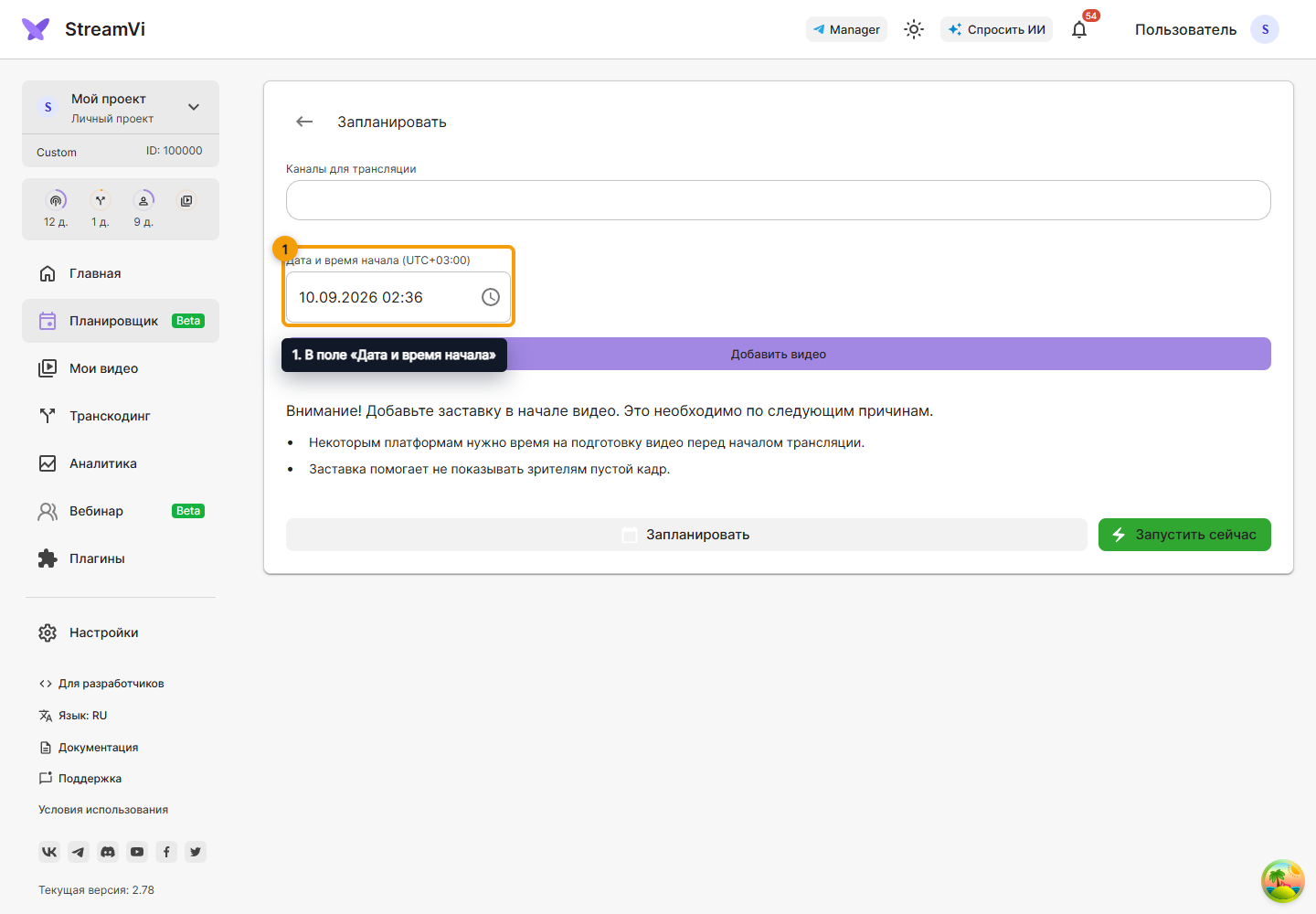The width and height of the screenshot is (1316, 914).
Task: Click the purple Добавить видео button
Action: coord(779,354)
